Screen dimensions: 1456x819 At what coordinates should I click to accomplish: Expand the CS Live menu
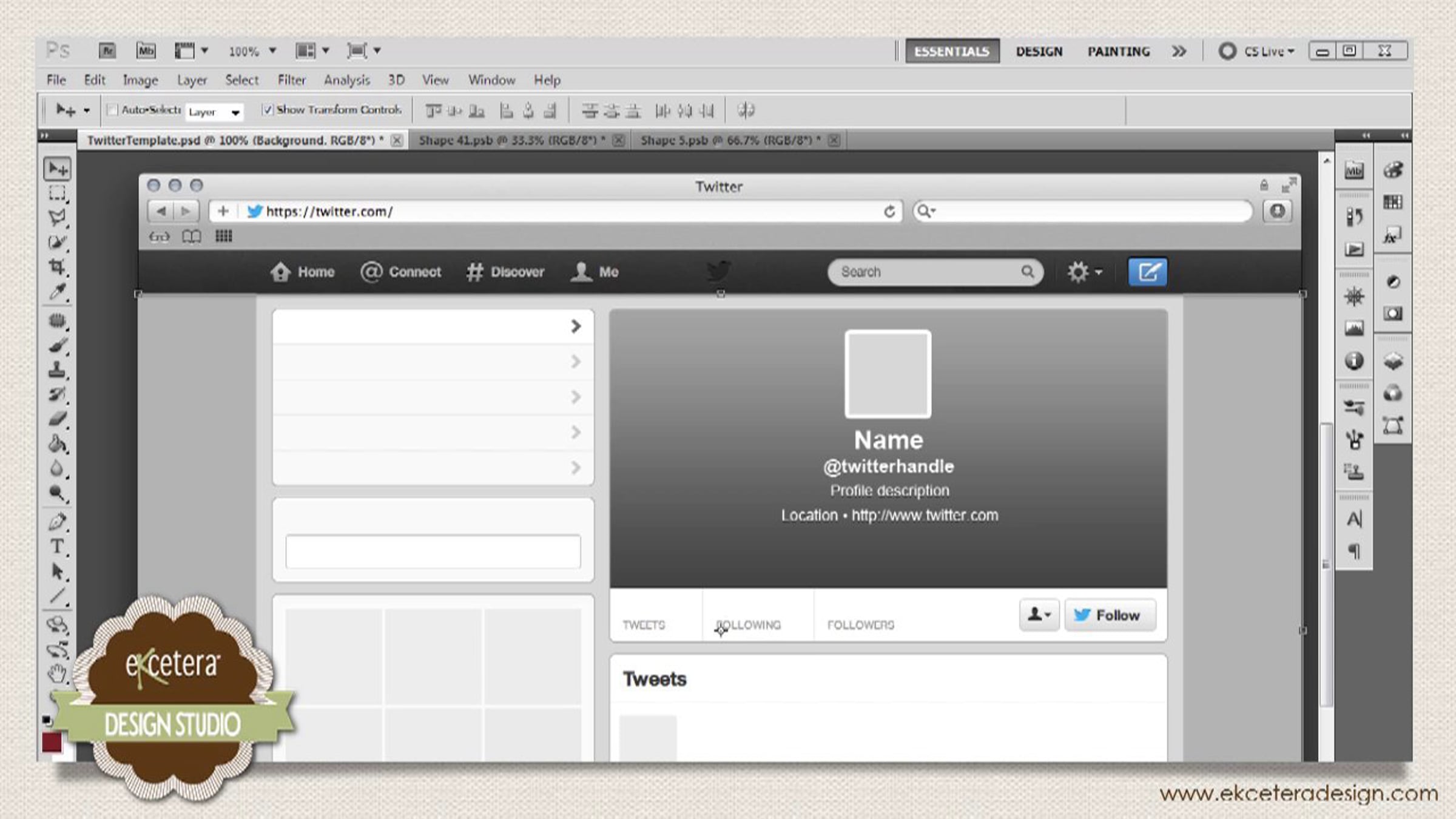(x=1268, y=52)
